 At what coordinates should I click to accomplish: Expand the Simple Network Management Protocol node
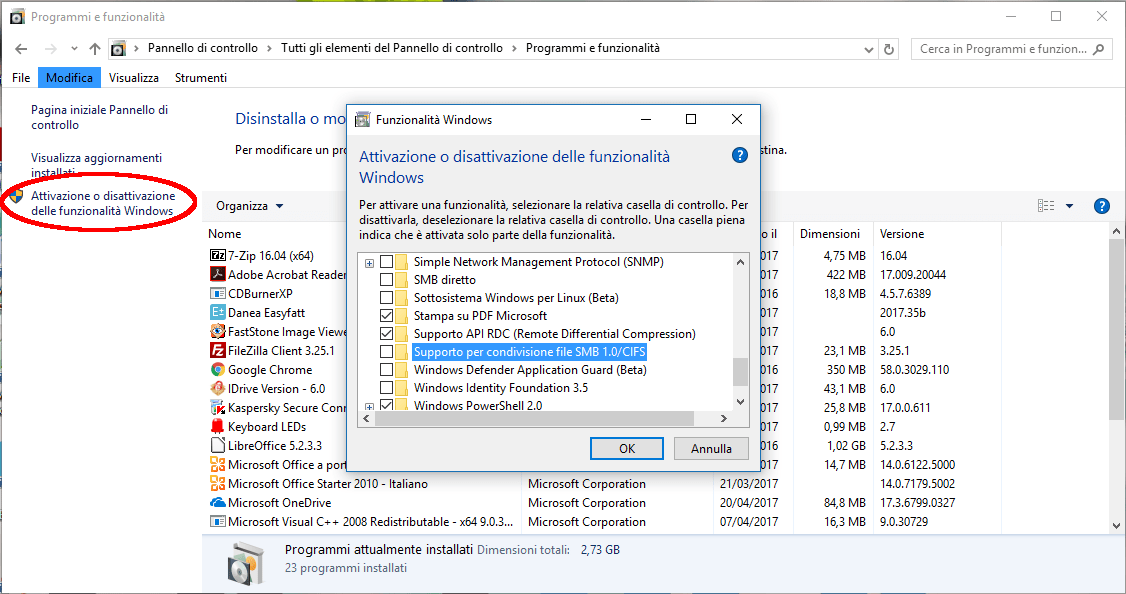tap(369, 263)
